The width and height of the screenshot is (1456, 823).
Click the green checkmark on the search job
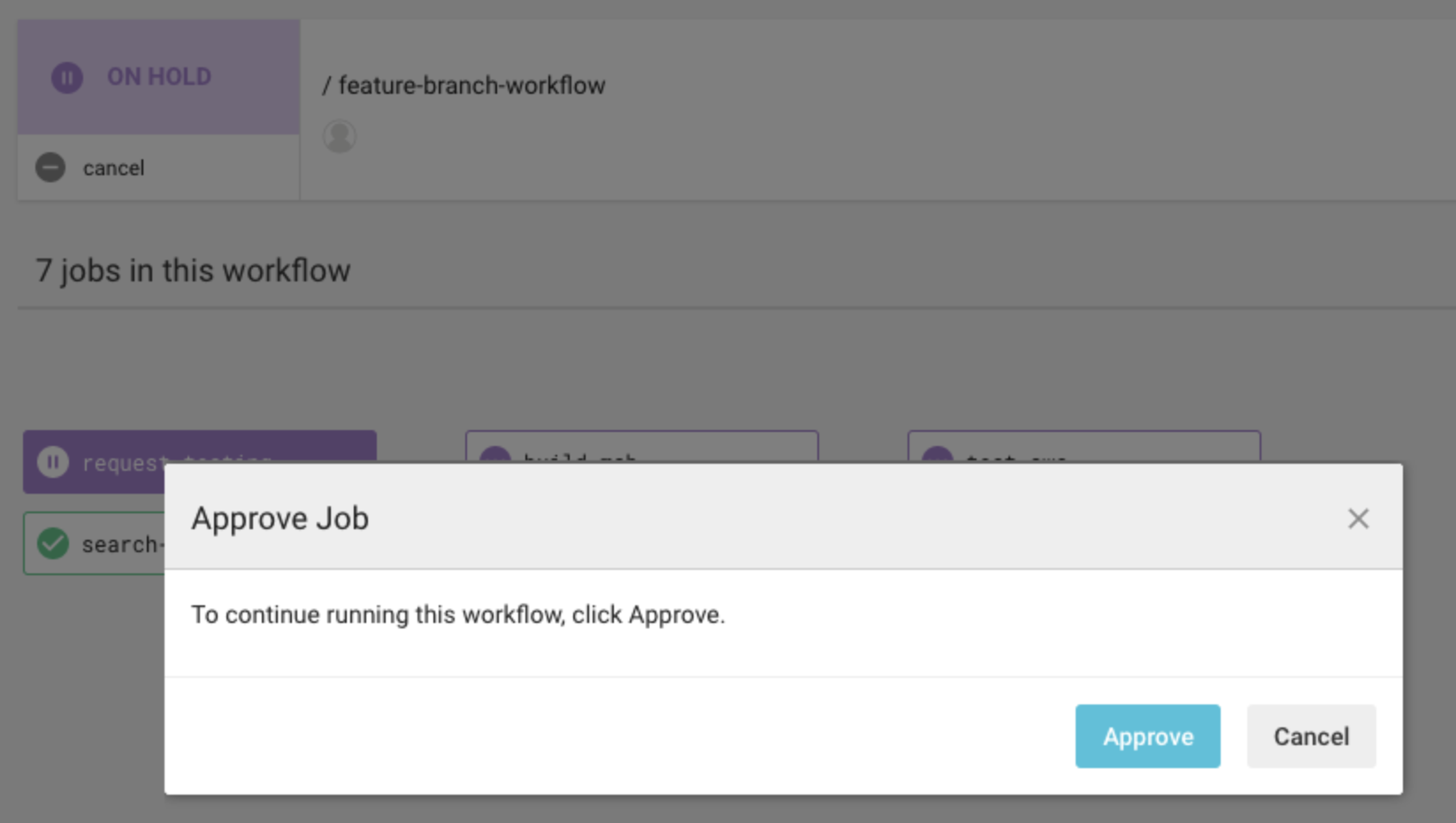[51, 543]
